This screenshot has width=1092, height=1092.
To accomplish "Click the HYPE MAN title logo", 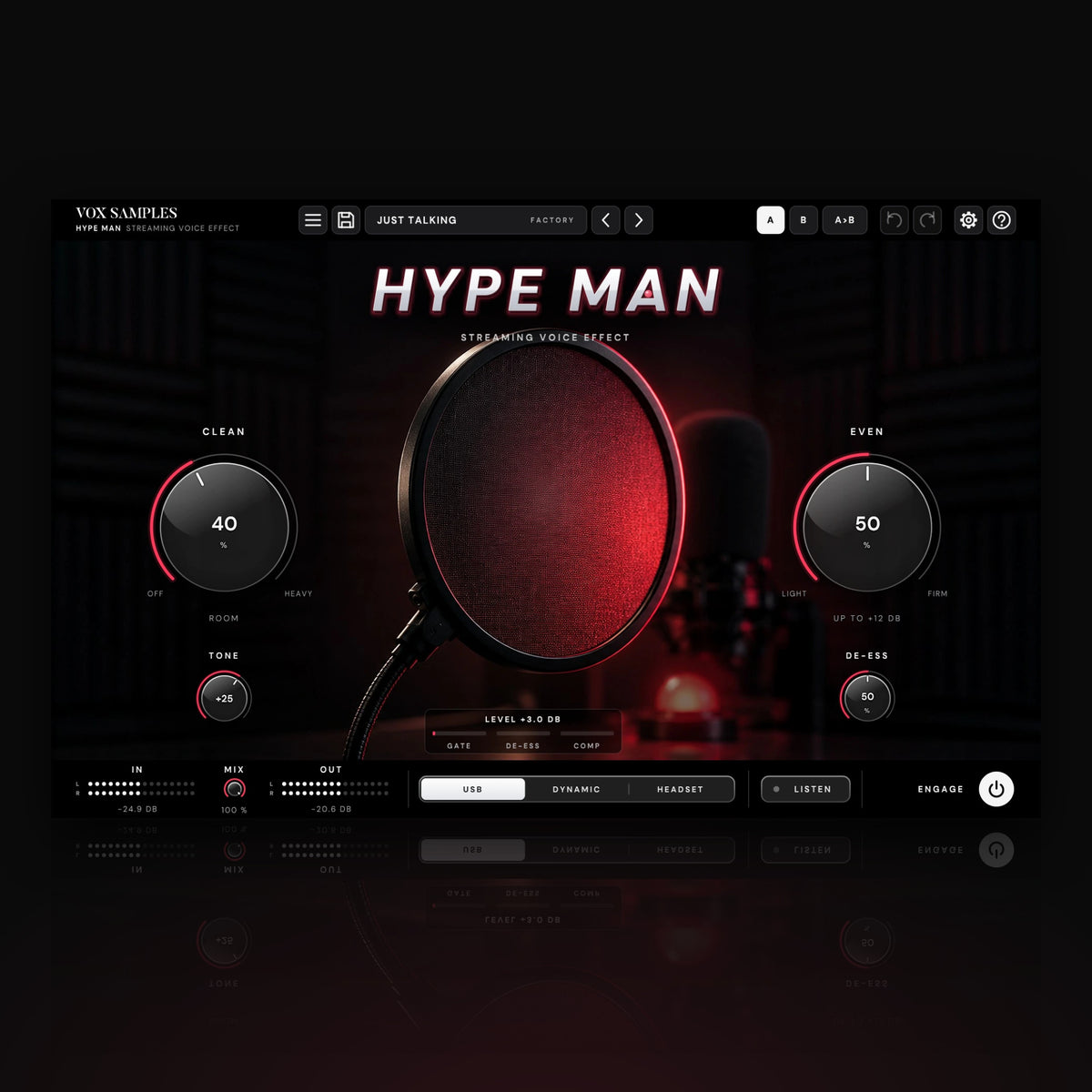I will (546, 291).
